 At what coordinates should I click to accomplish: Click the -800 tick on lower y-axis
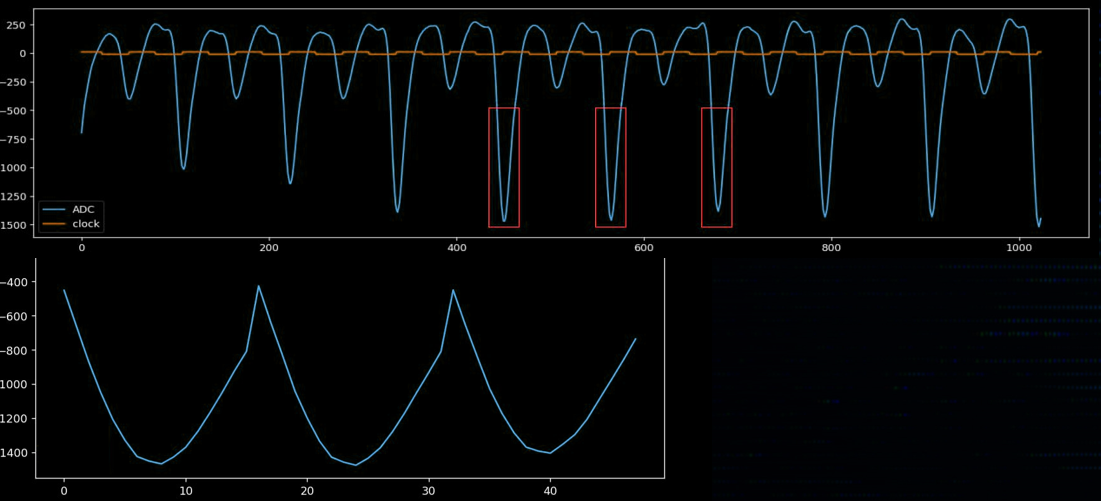pos(13,351)
